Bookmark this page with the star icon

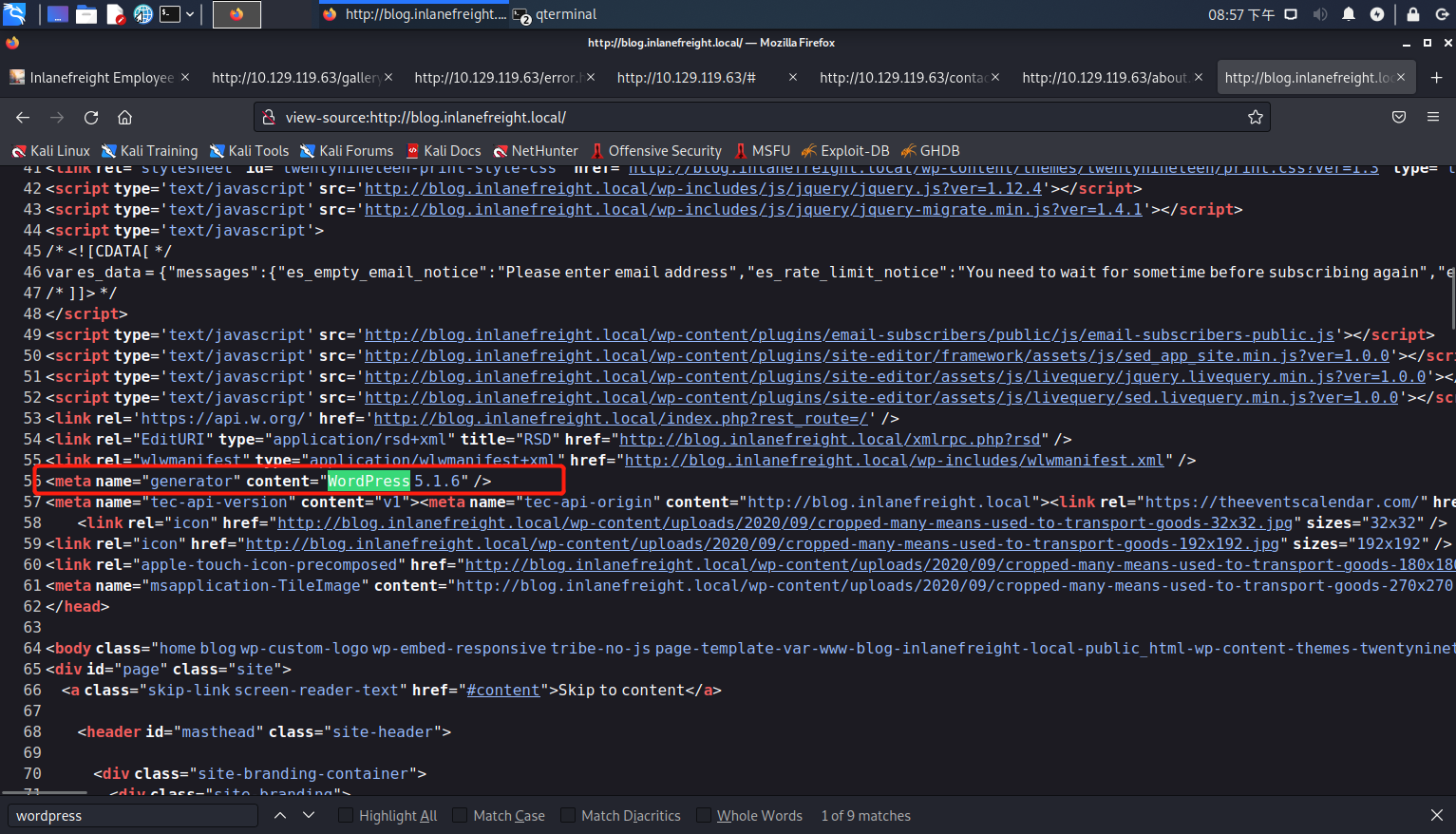pos(1256,117)
